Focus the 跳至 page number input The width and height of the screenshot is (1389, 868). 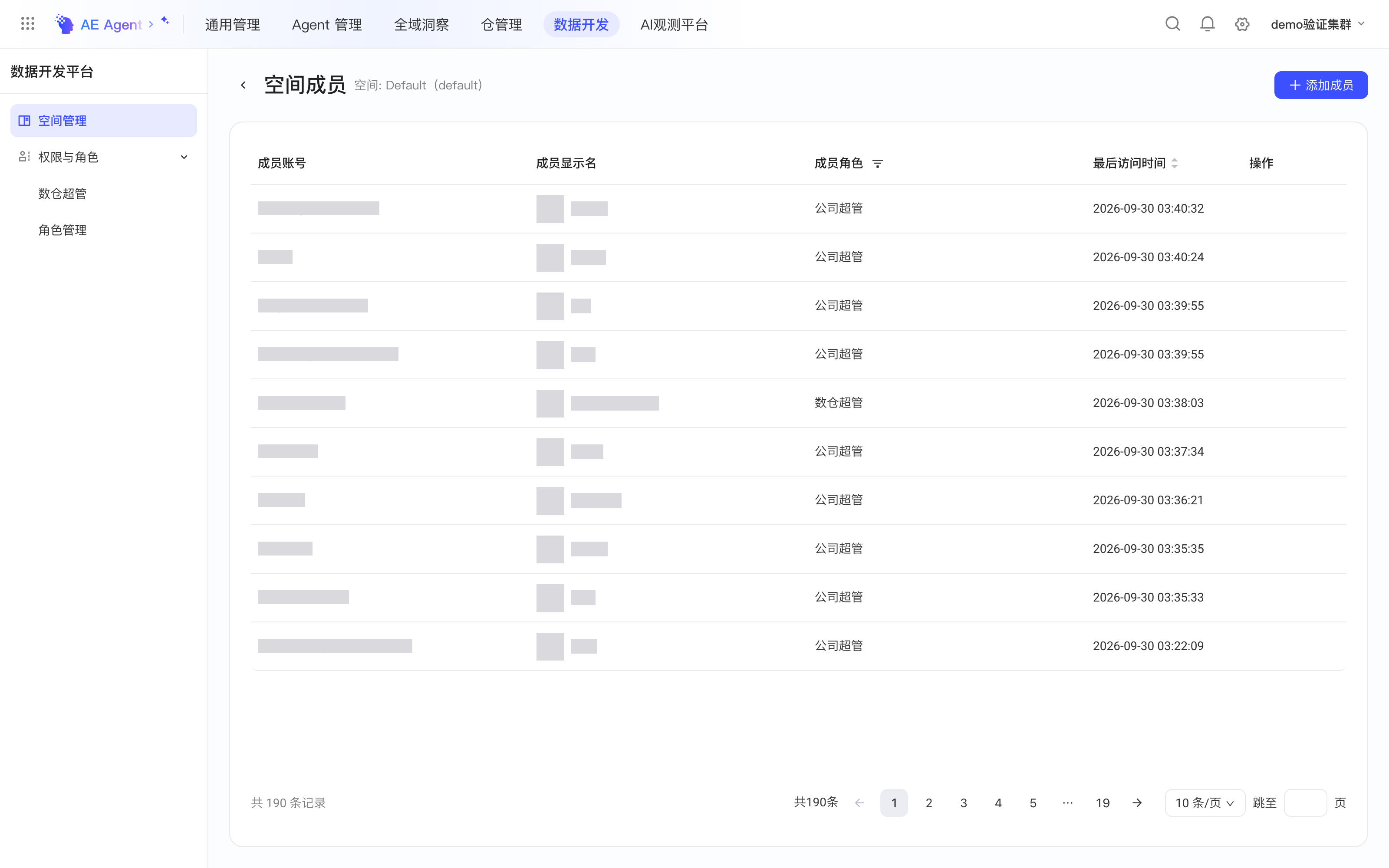1305,802
